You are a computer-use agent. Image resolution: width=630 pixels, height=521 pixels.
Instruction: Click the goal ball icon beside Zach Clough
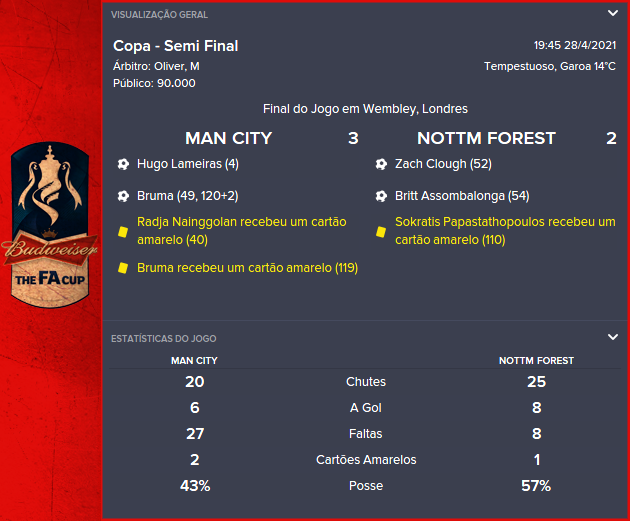(x=381, y=164)
